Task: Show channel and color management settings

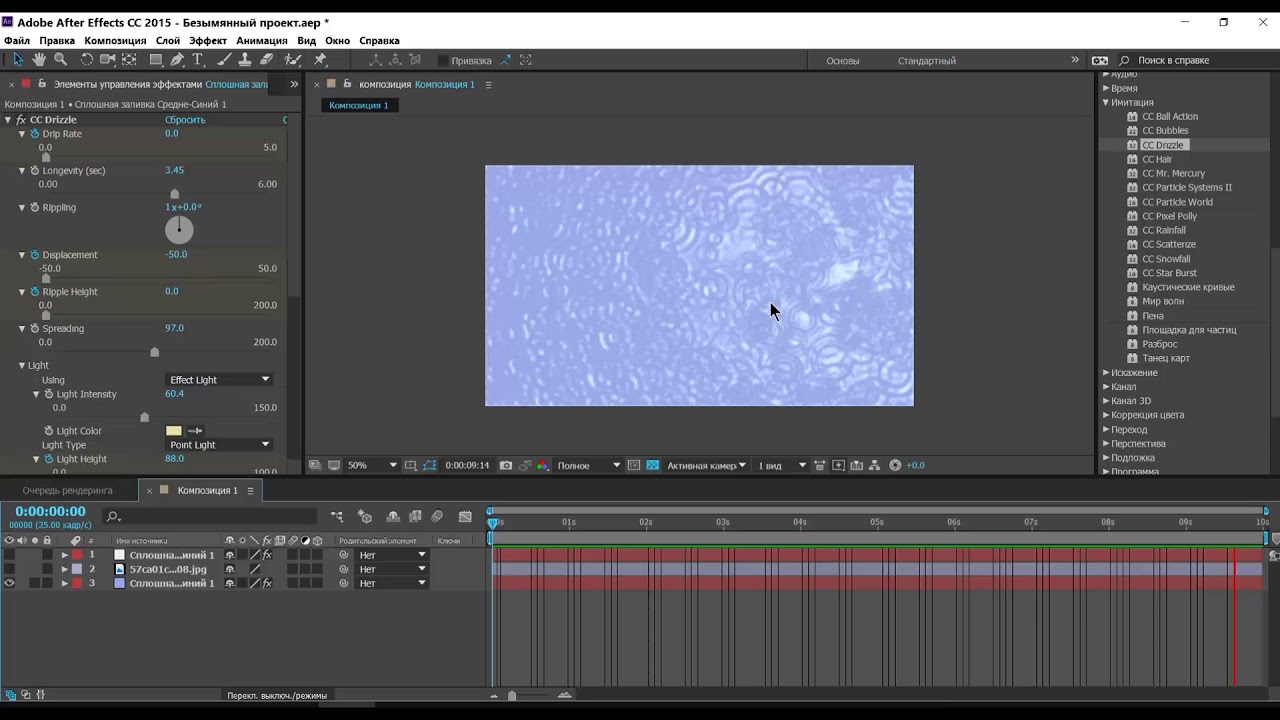Action: point(543,465)
